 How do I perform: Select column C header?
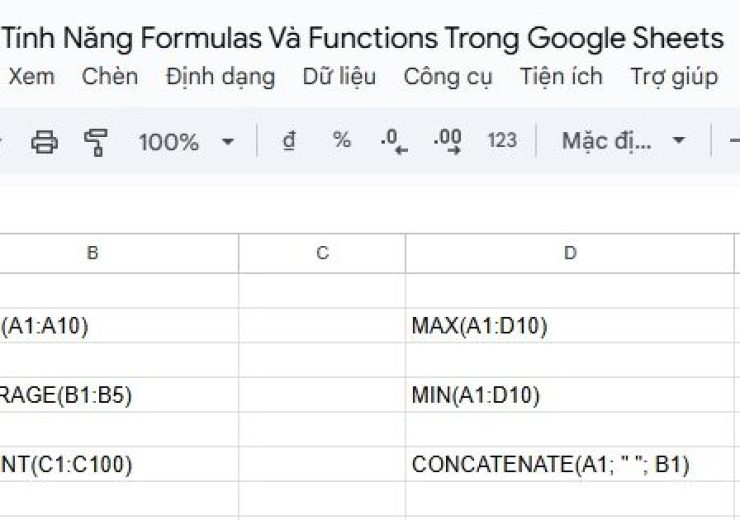(322, 254)
